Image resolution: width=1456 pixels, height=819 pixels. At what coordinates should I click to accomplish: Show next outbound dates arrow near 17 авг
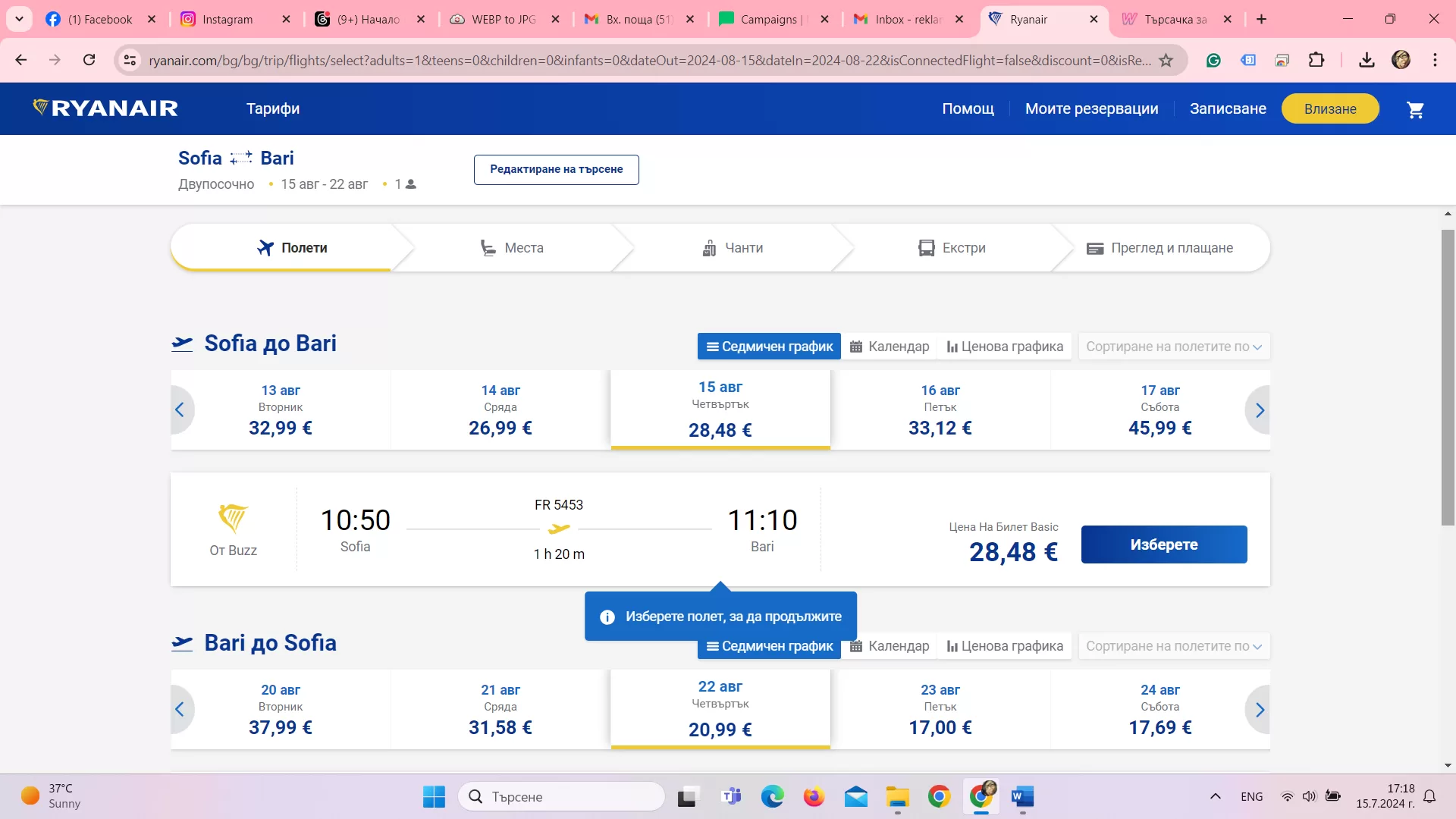(1259, 410)
